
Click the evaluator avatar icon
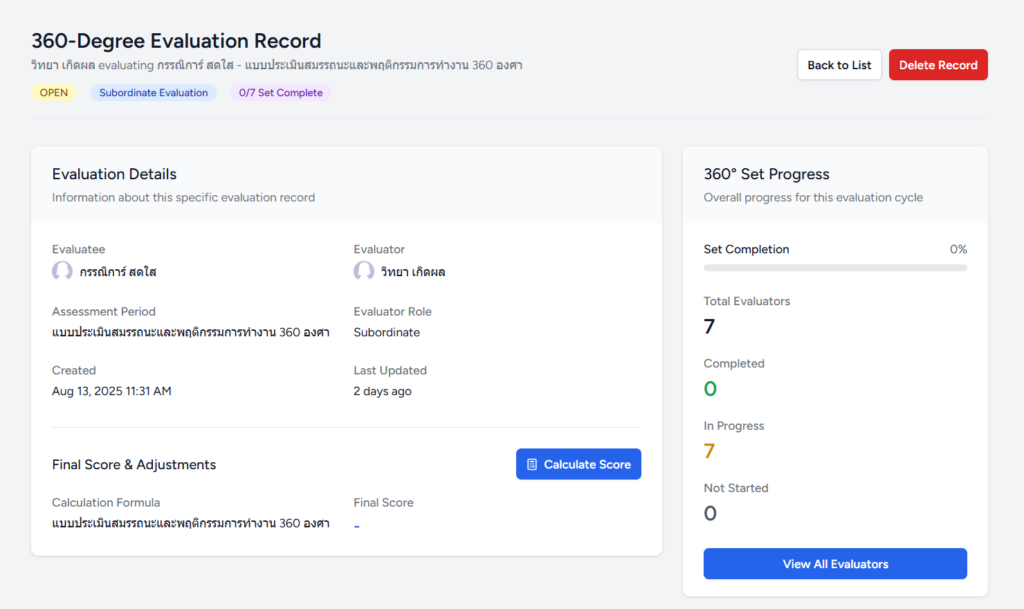click(x=364, y=271)
